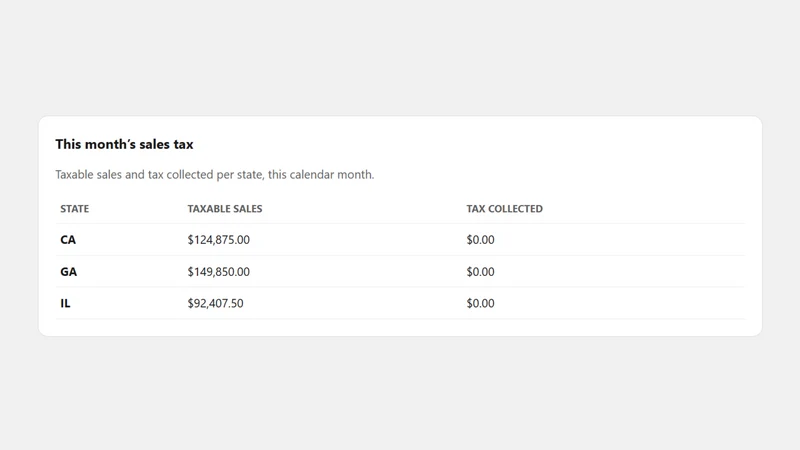Select the CA state cell
800x450 pixels.
(68, 240)
